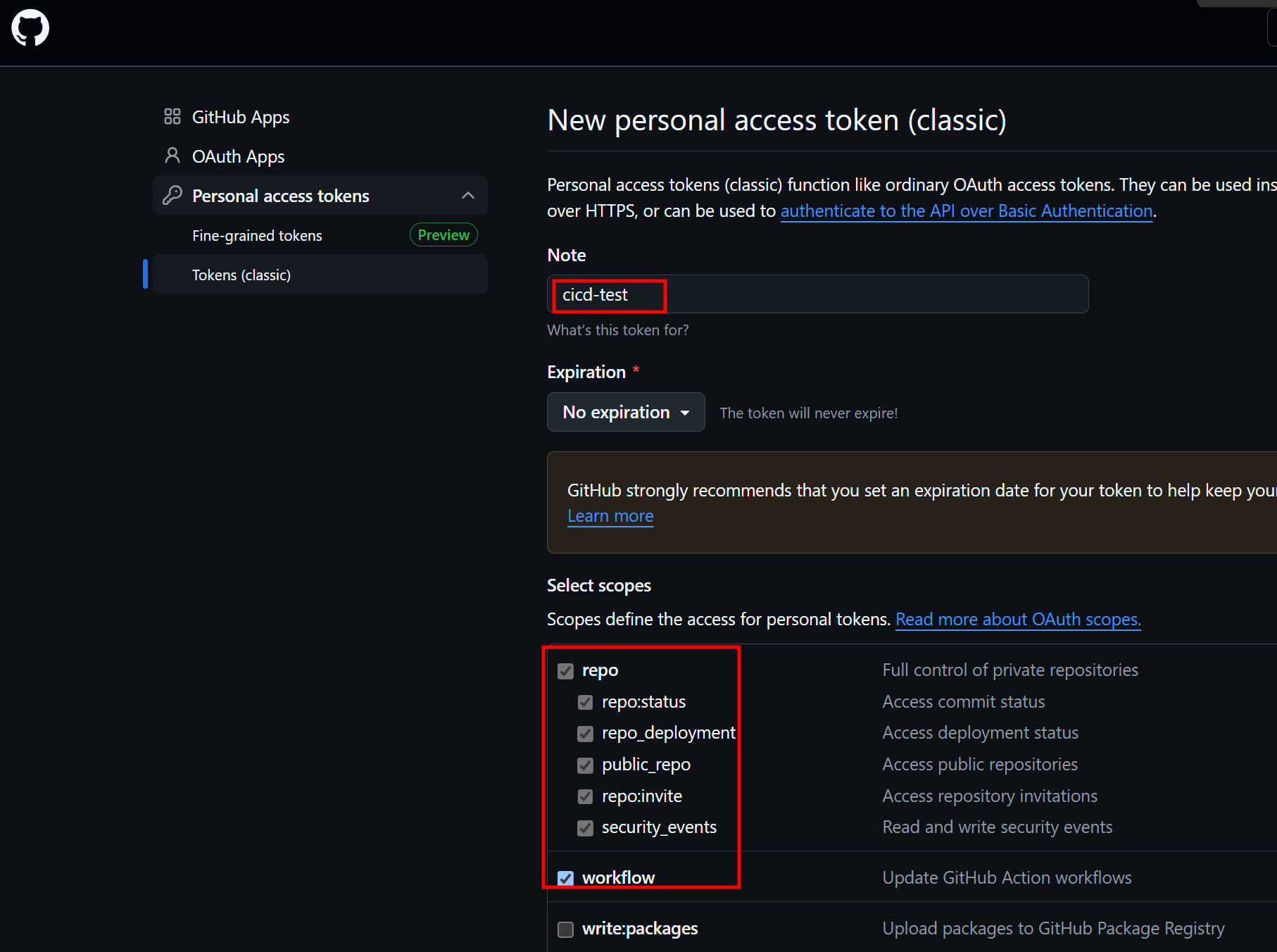Toggle the repo:invite checkbox
This screenshot has width=1277, height=952.
[585, 796]
